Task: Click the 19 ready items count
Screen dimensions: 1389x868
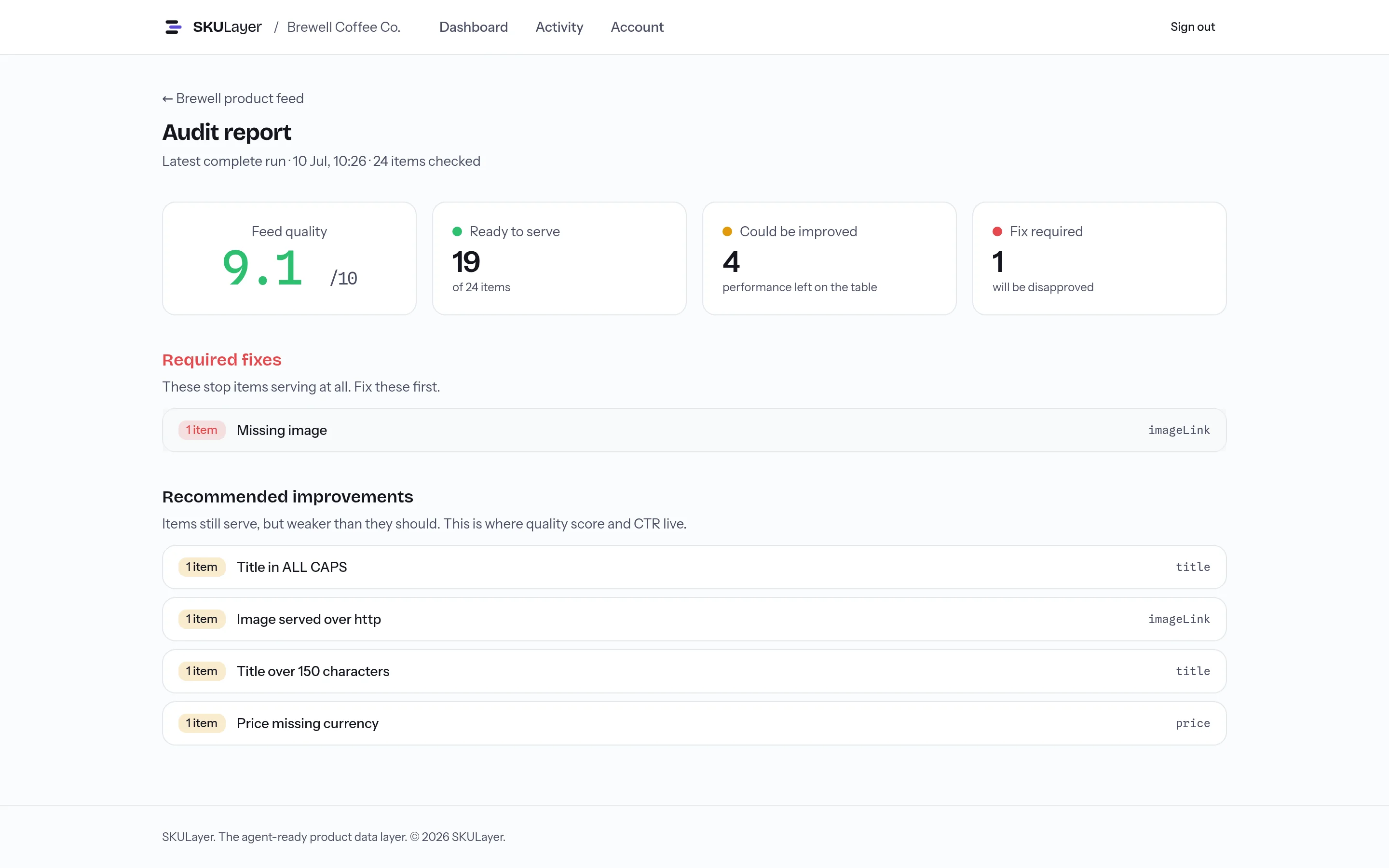Action: coord(466,262)
